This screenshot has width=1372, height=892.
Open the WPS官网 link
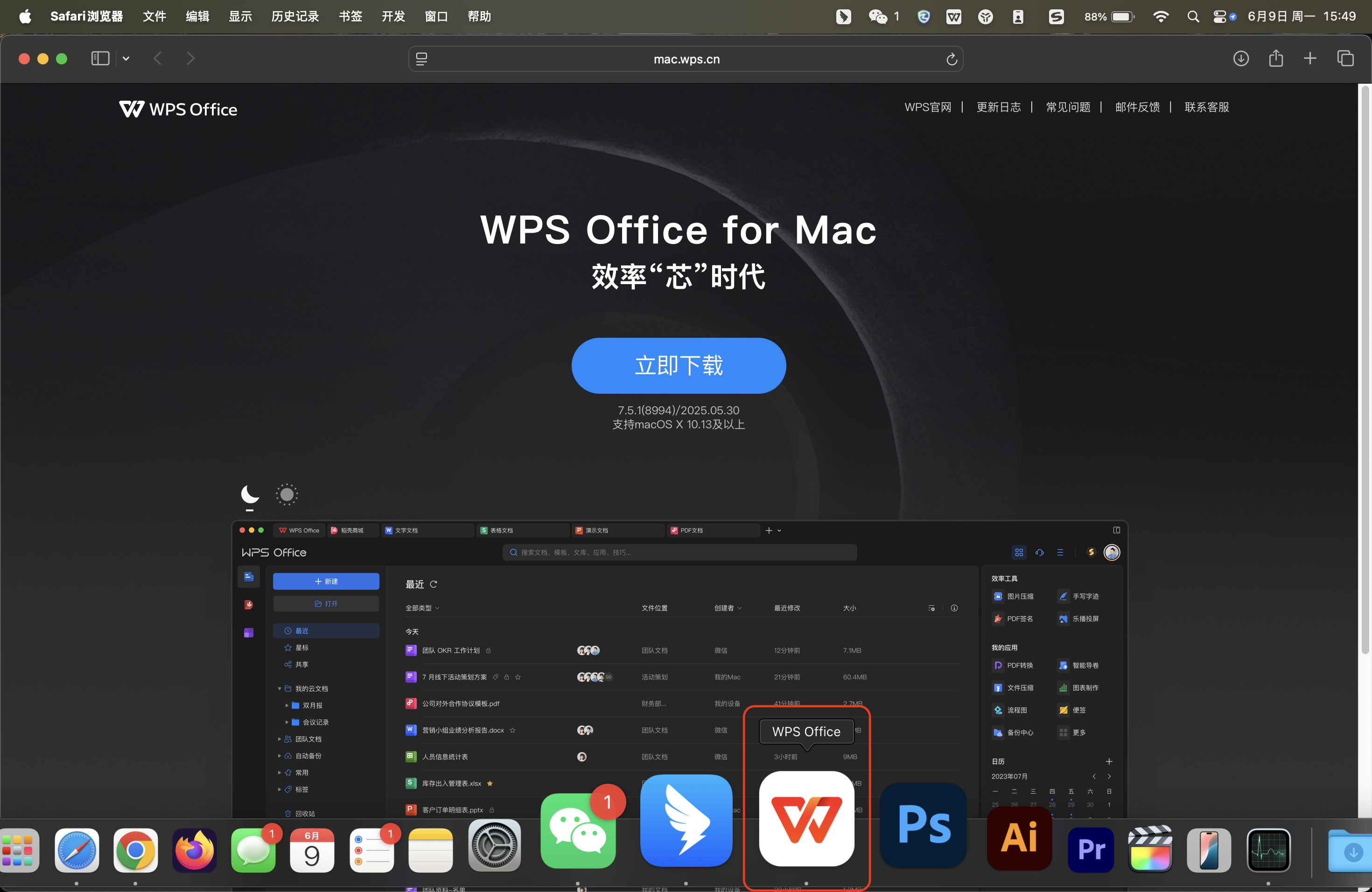tap(928, 107)
